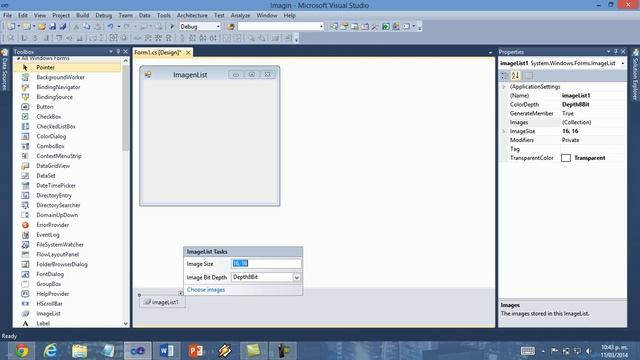Image resolution: width=640 pixels, height=360 pixels.
Task: Click Save All icon in toolbar
Action: (63, 27)
